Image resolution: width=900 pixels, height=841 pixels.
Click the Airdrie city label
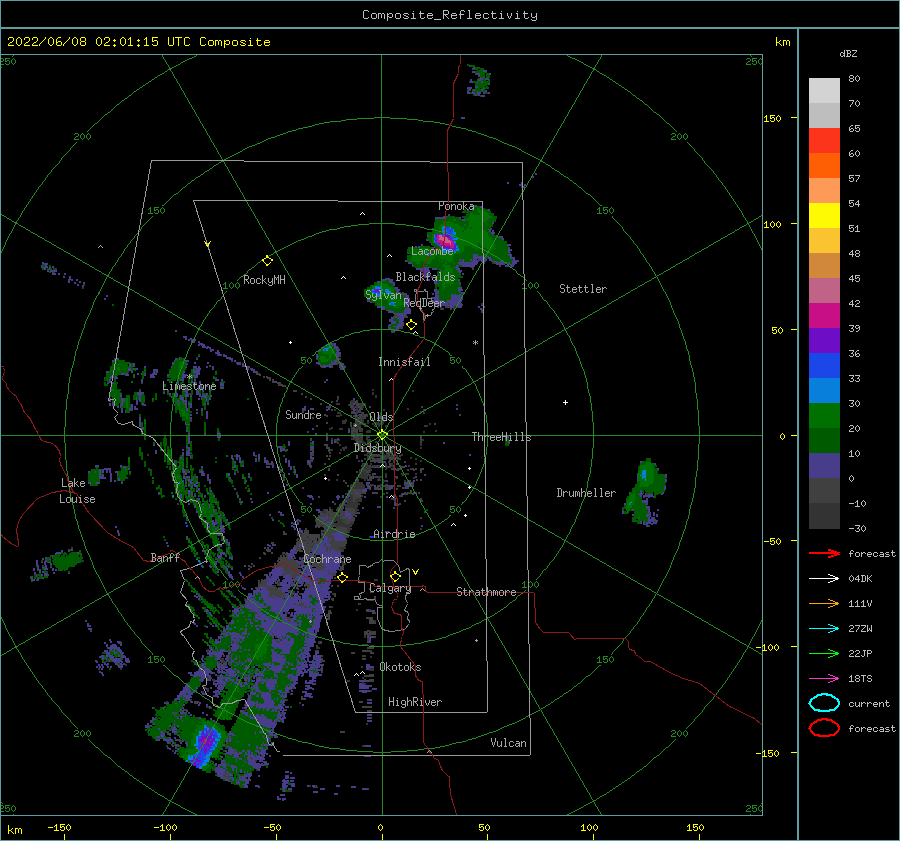(394, 534)
